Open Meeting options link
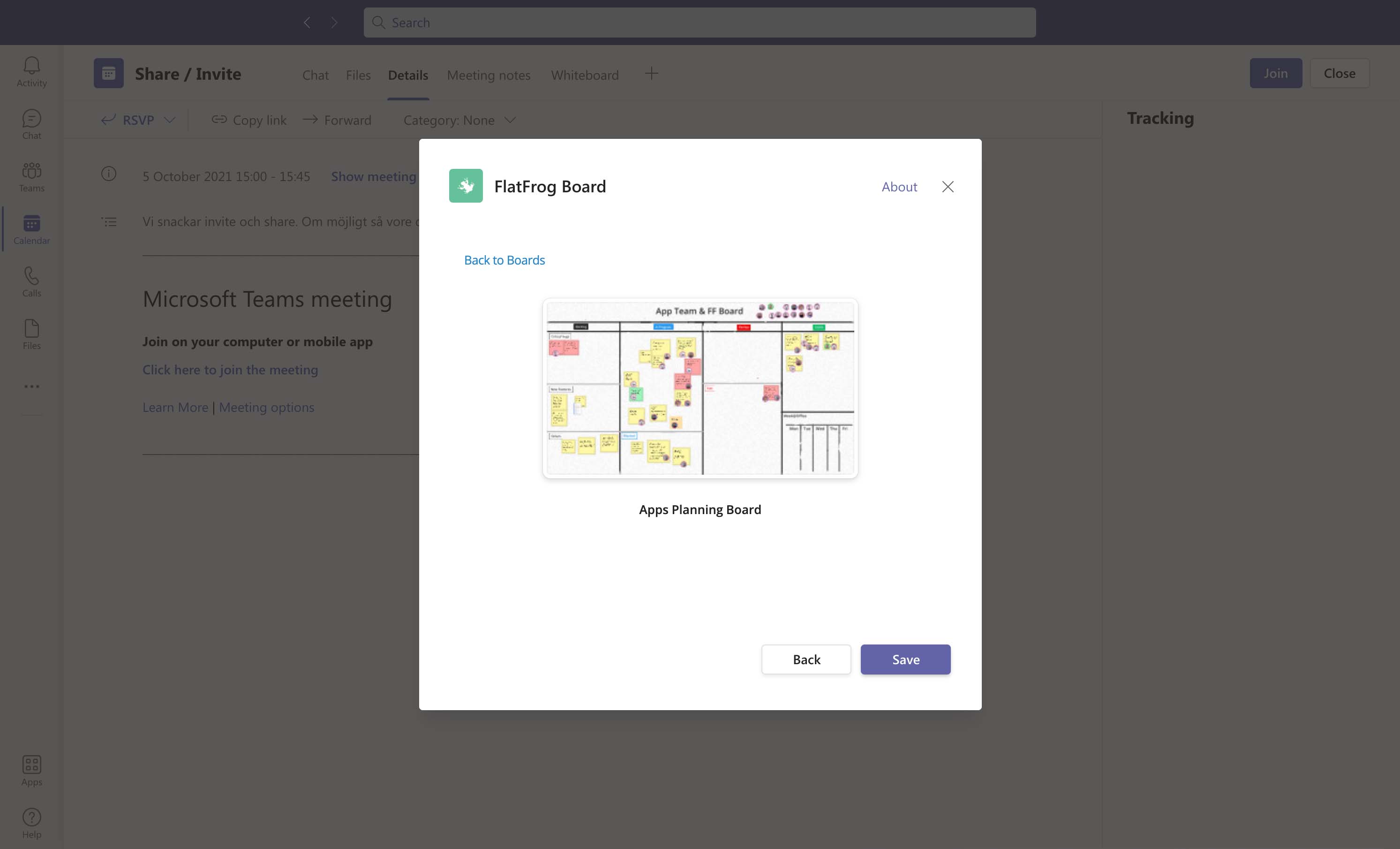 coord(266,407)
